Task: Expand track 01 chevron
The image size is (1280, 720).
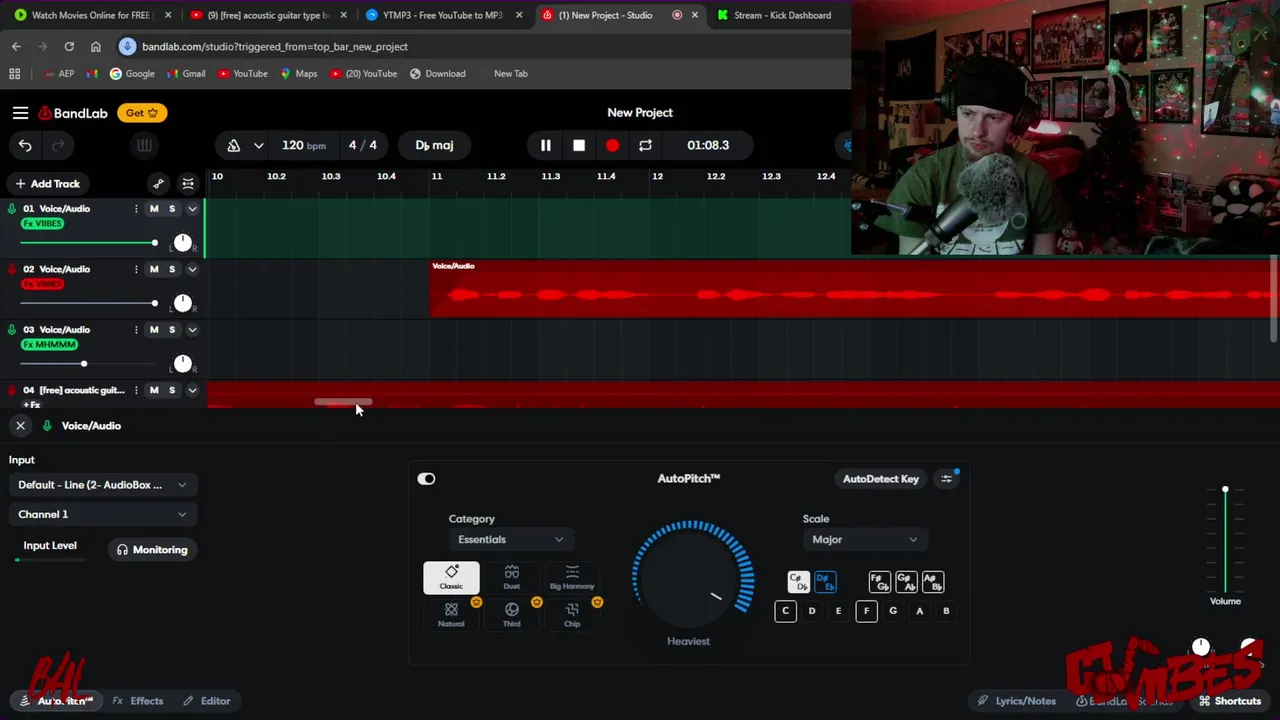Action: tap(192, 209)
